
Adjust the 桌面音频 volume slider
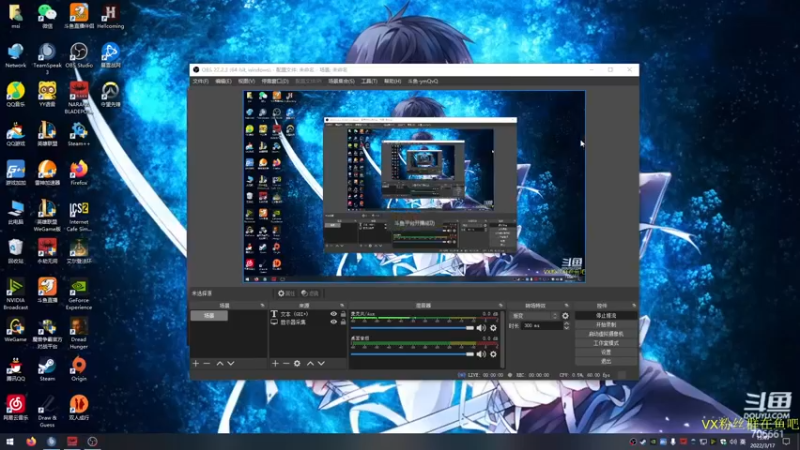click(x=412, y=354)
